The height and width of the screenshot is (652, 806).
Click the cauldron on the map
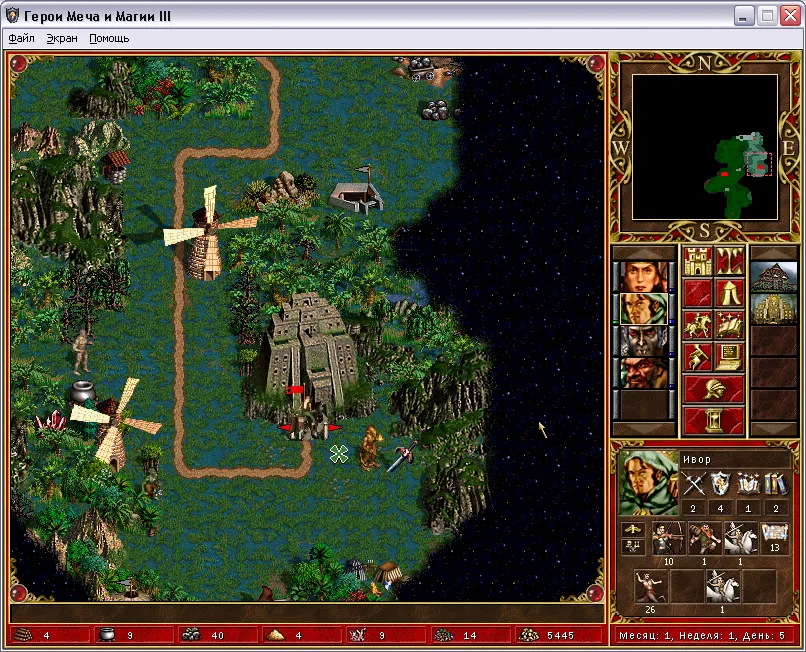click(82, 393)
